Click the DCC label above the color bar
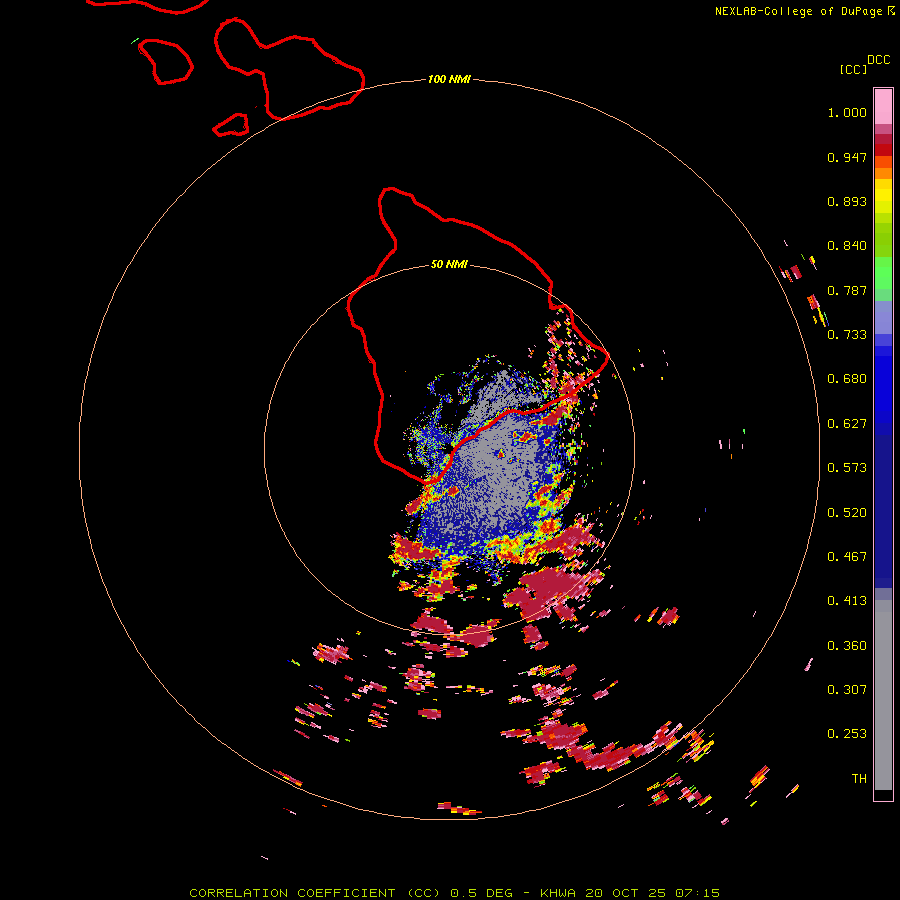The height and width of the screenshot is (900, 900). click(x=878, y=60)
